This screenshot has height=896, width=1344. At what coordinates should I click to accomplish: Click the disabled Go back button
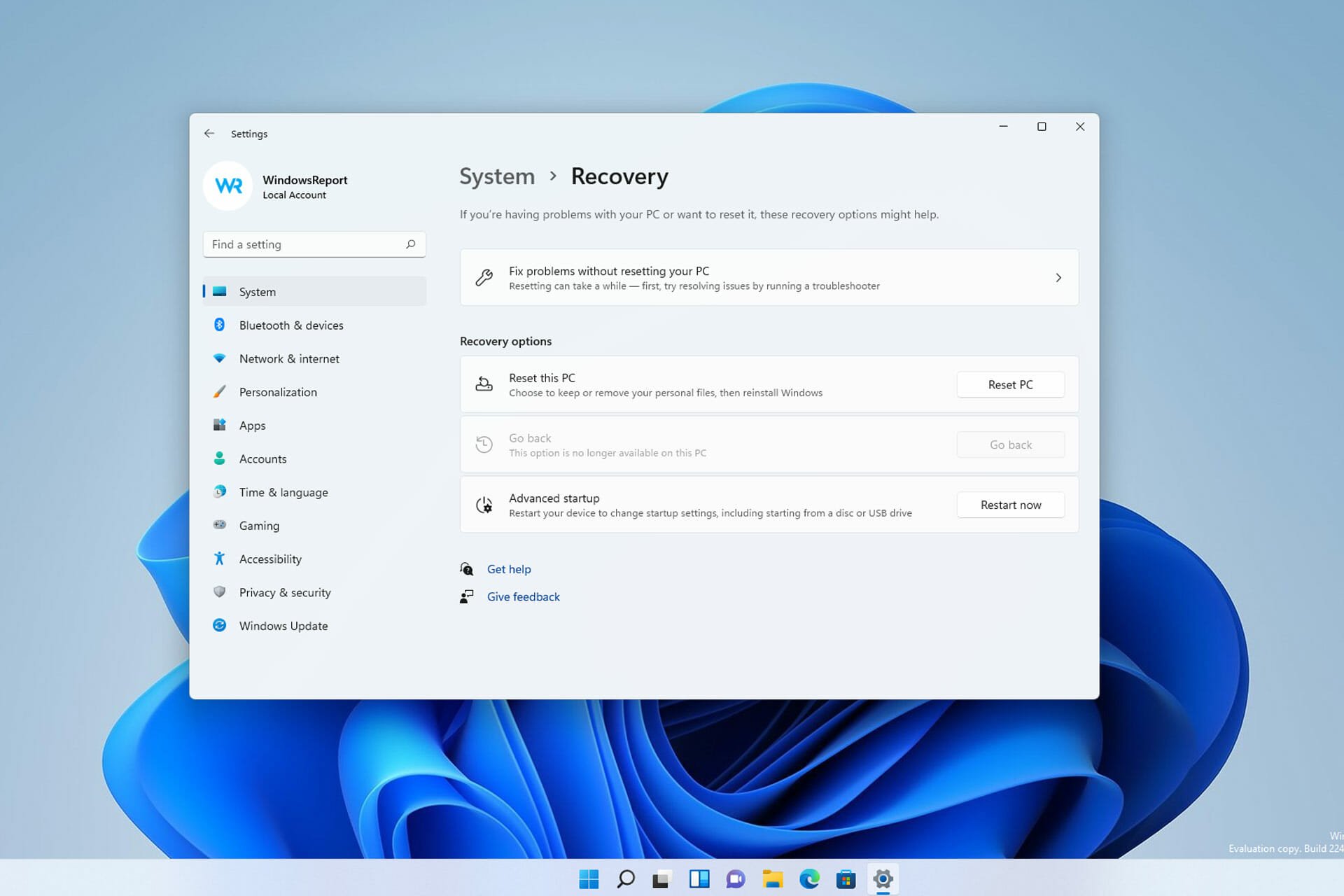(1010, 444)
